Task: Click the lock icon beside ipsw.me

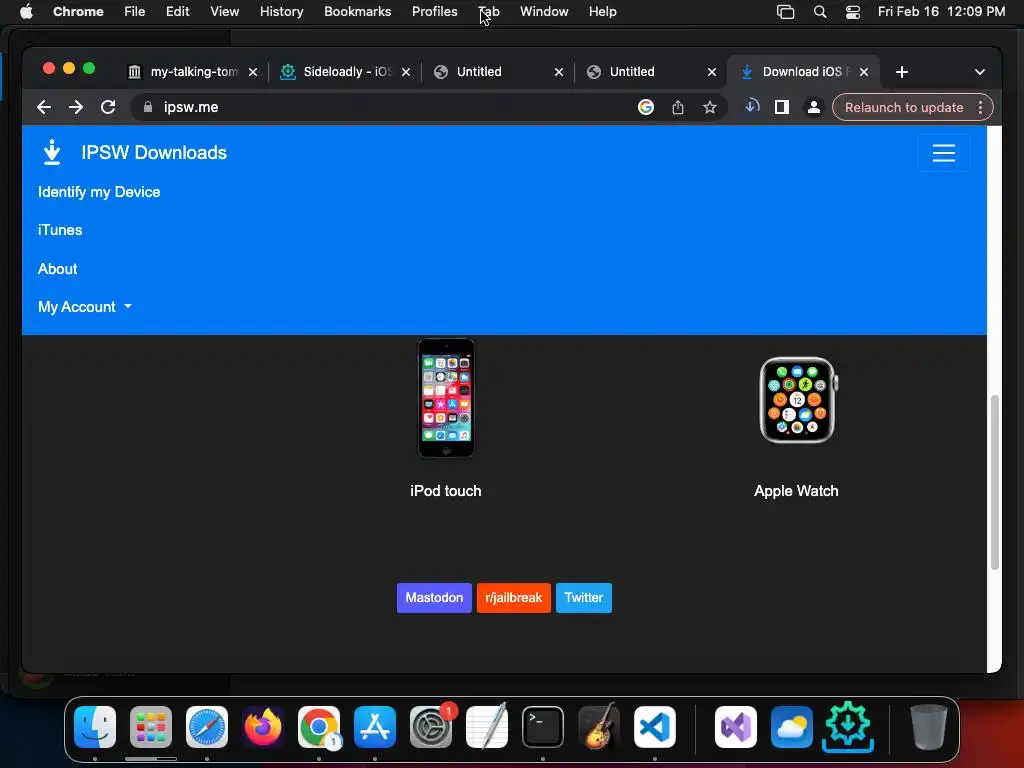Action: 148,107
